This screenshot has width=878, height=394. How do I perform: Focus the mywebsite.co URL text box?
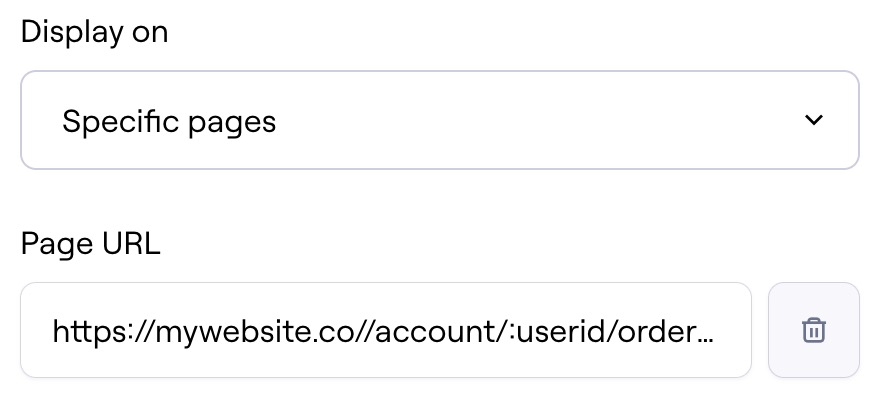pos(386,330)
